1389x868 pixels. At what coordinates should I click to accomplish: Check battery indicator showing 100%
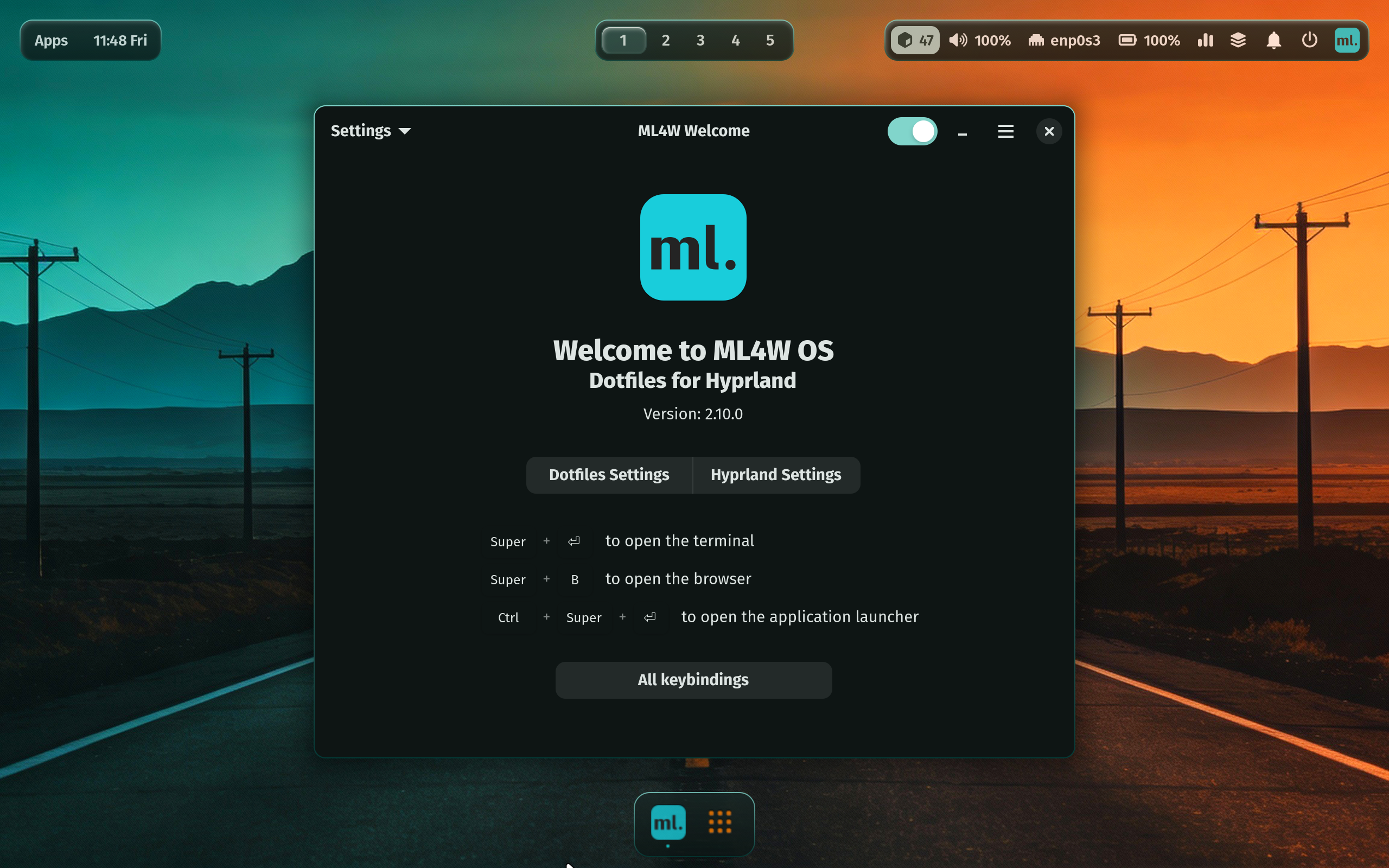point(1149,40)
